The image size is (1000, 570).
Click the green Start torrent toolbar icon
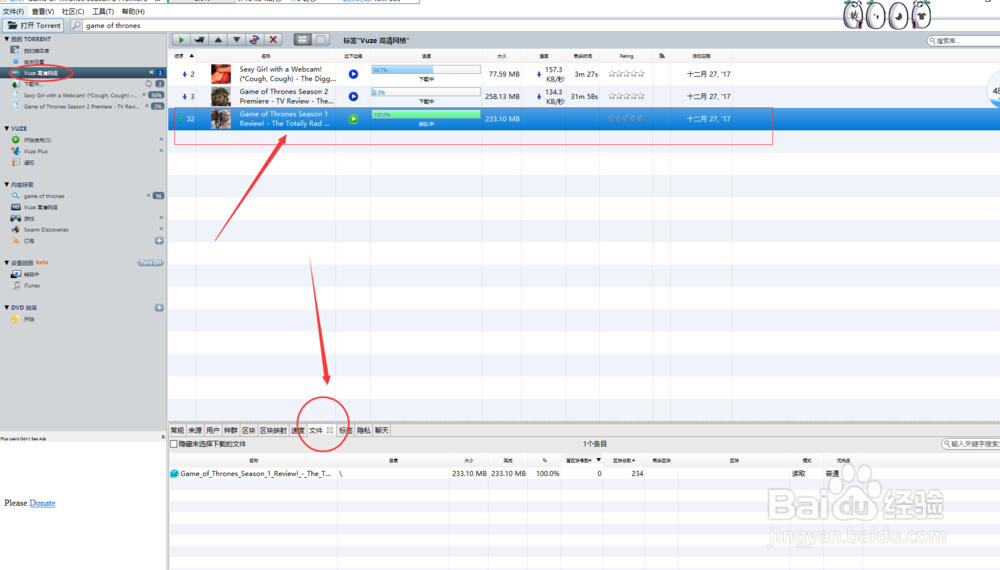pos(181,40)
